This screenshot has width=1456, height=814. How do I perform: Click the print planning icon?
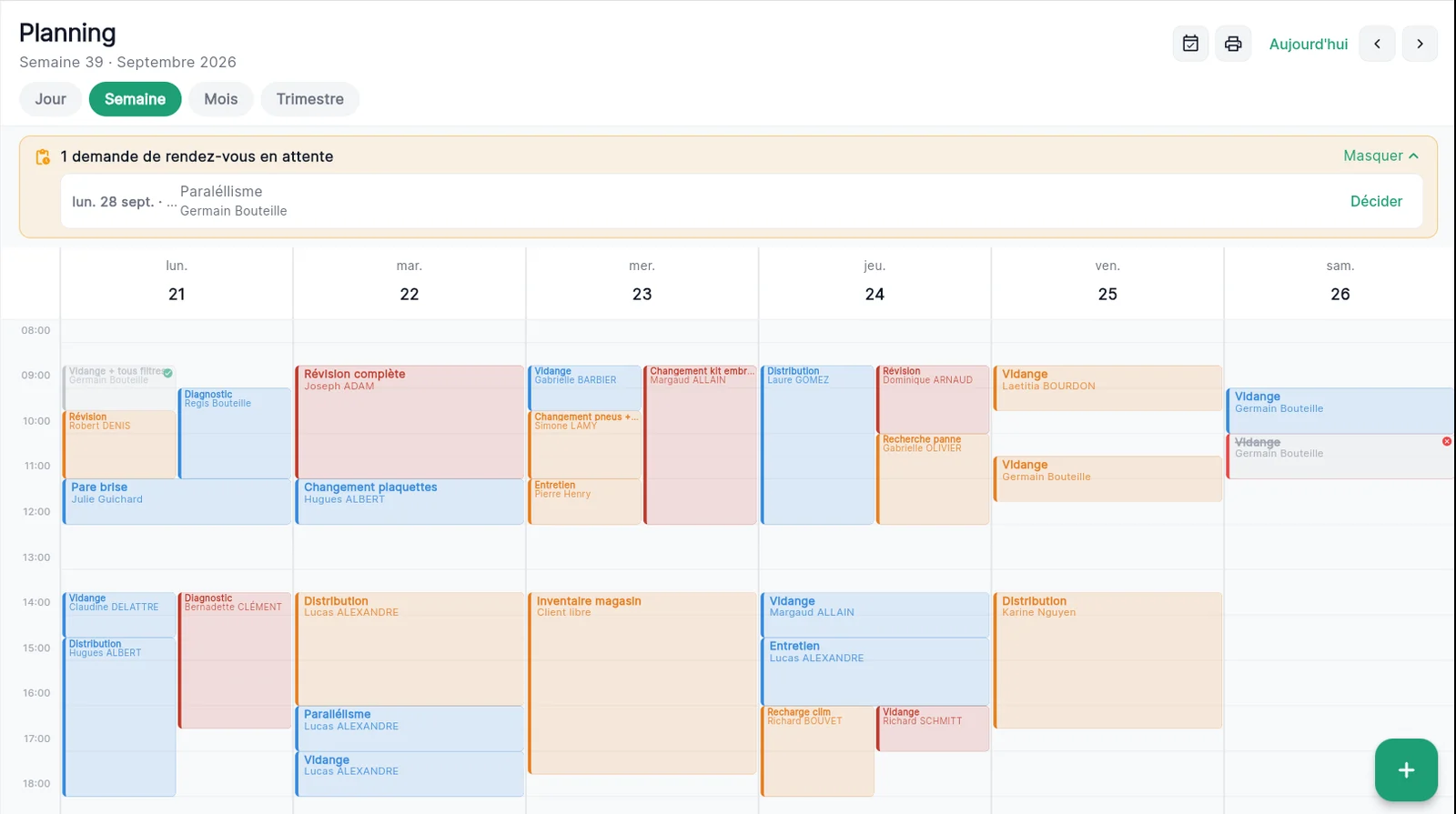point(1233,44)
